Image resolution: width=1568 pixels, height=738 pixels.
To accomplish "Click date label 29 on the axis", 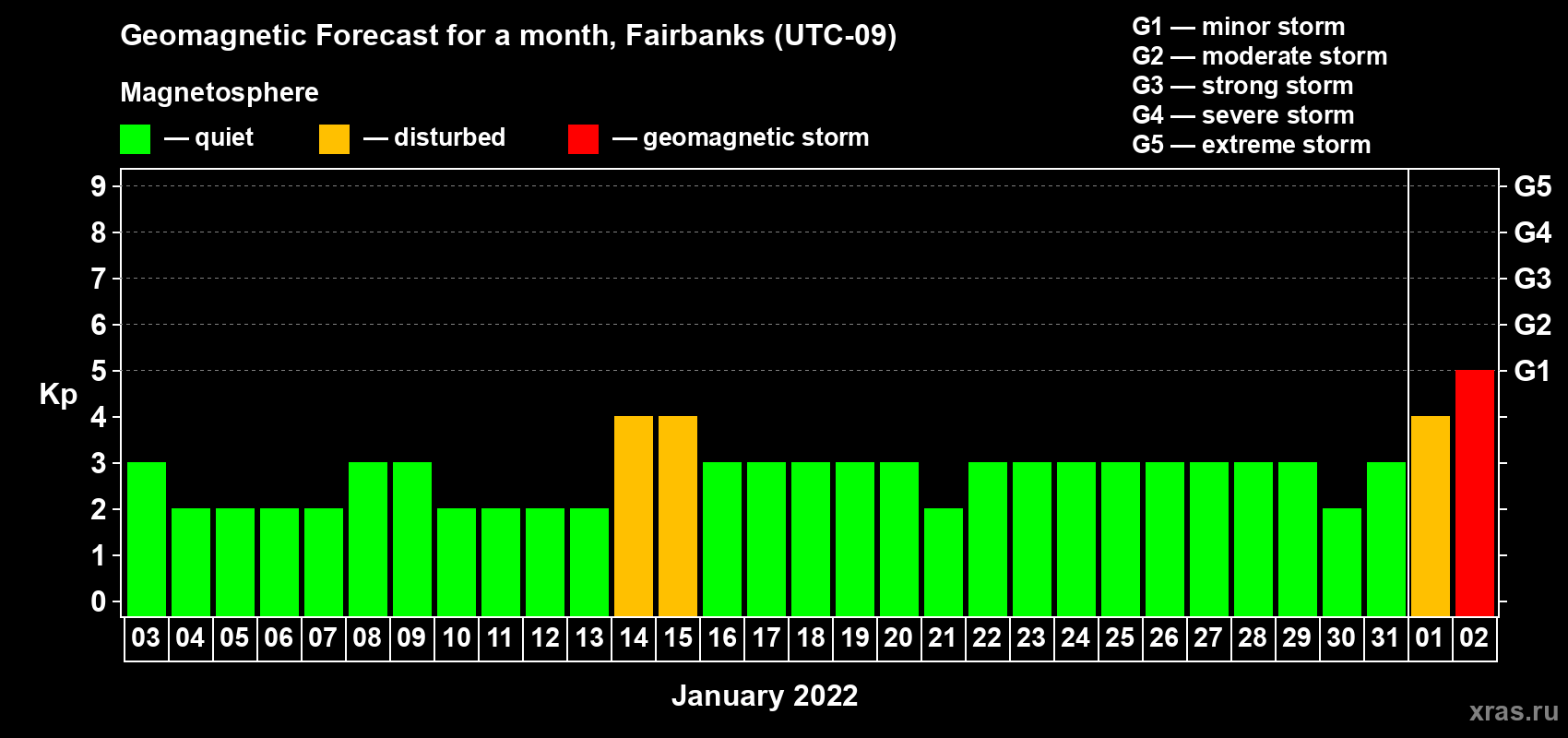I will click(x=1297, y=638).
